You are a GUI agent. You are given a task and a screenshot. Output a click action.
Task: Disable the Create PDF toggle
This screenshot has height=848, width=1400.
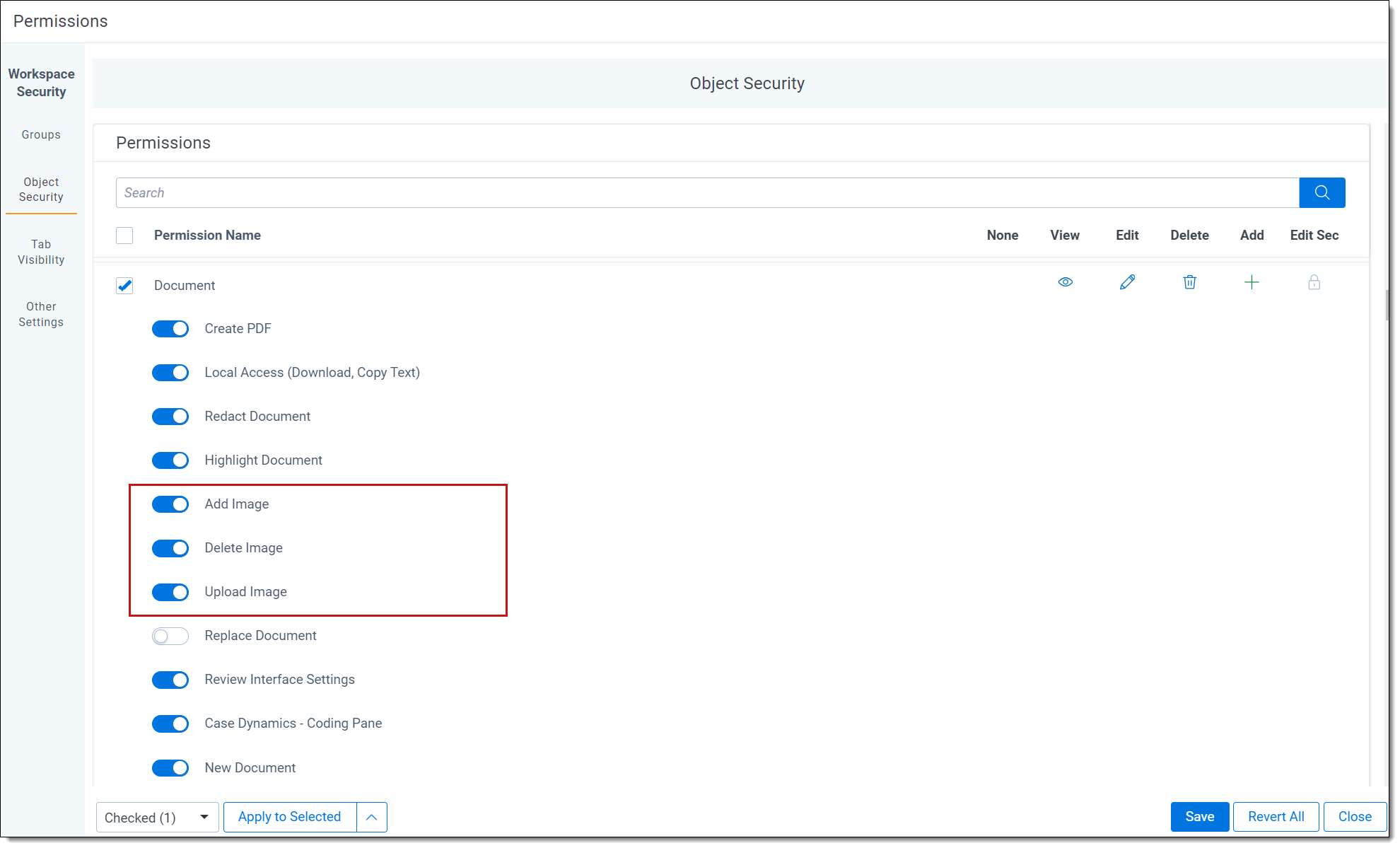pos(170,329)
